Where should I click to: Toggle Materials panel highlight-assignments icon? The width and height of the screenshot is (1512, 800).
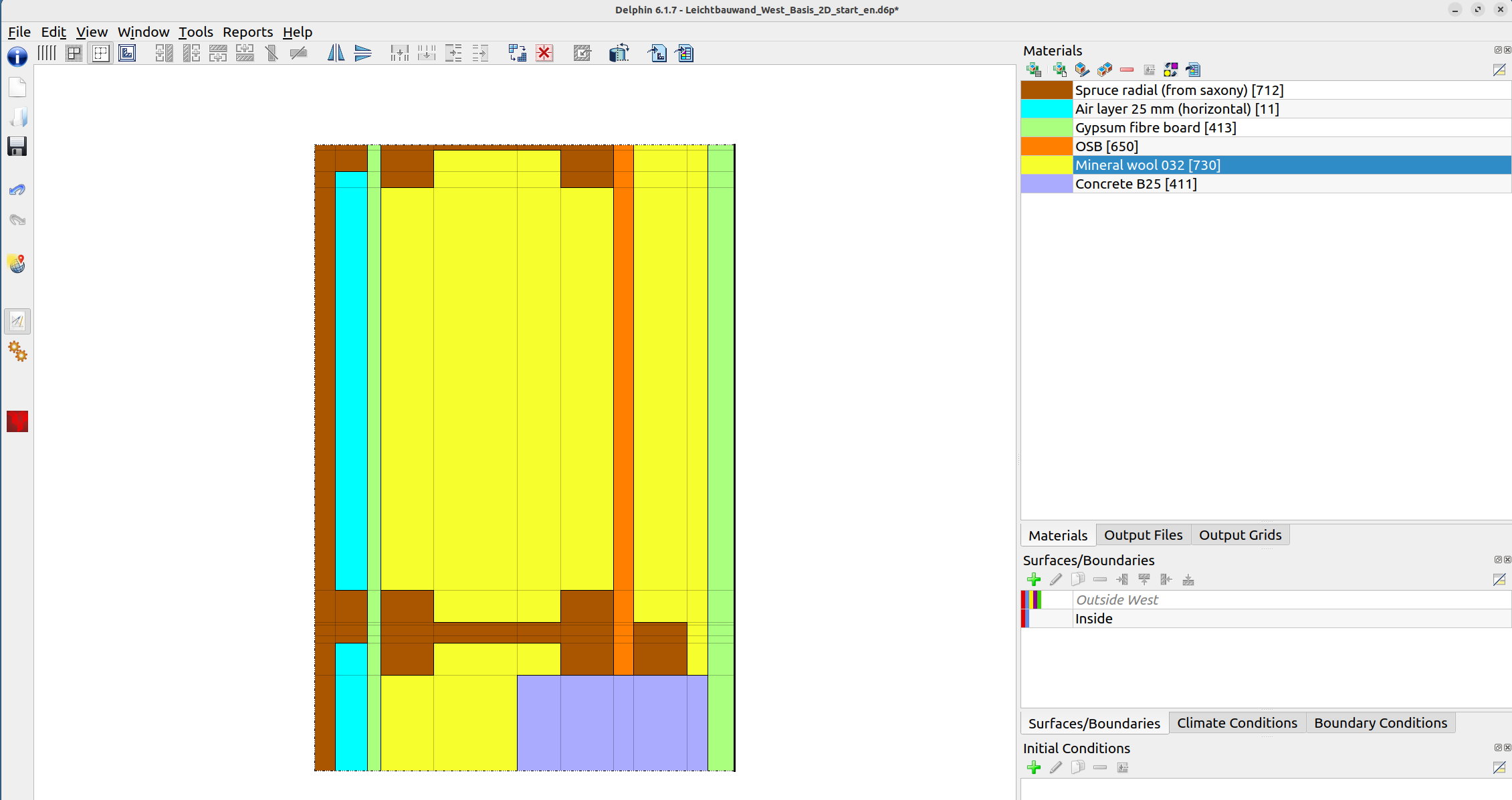[x=1499, y=70]
